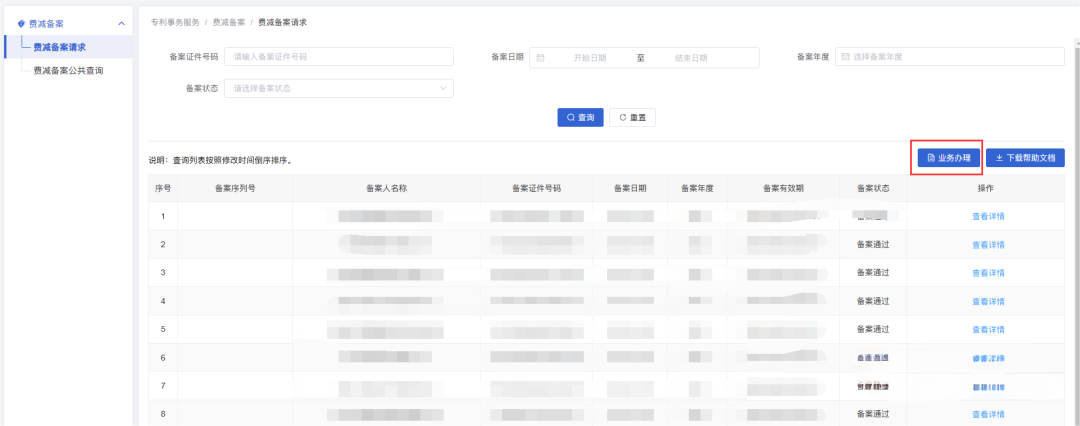This screenshot has width=1080, height=426.
Task: Click the shield icon beside 费减备案
Action: coord(21,23)
